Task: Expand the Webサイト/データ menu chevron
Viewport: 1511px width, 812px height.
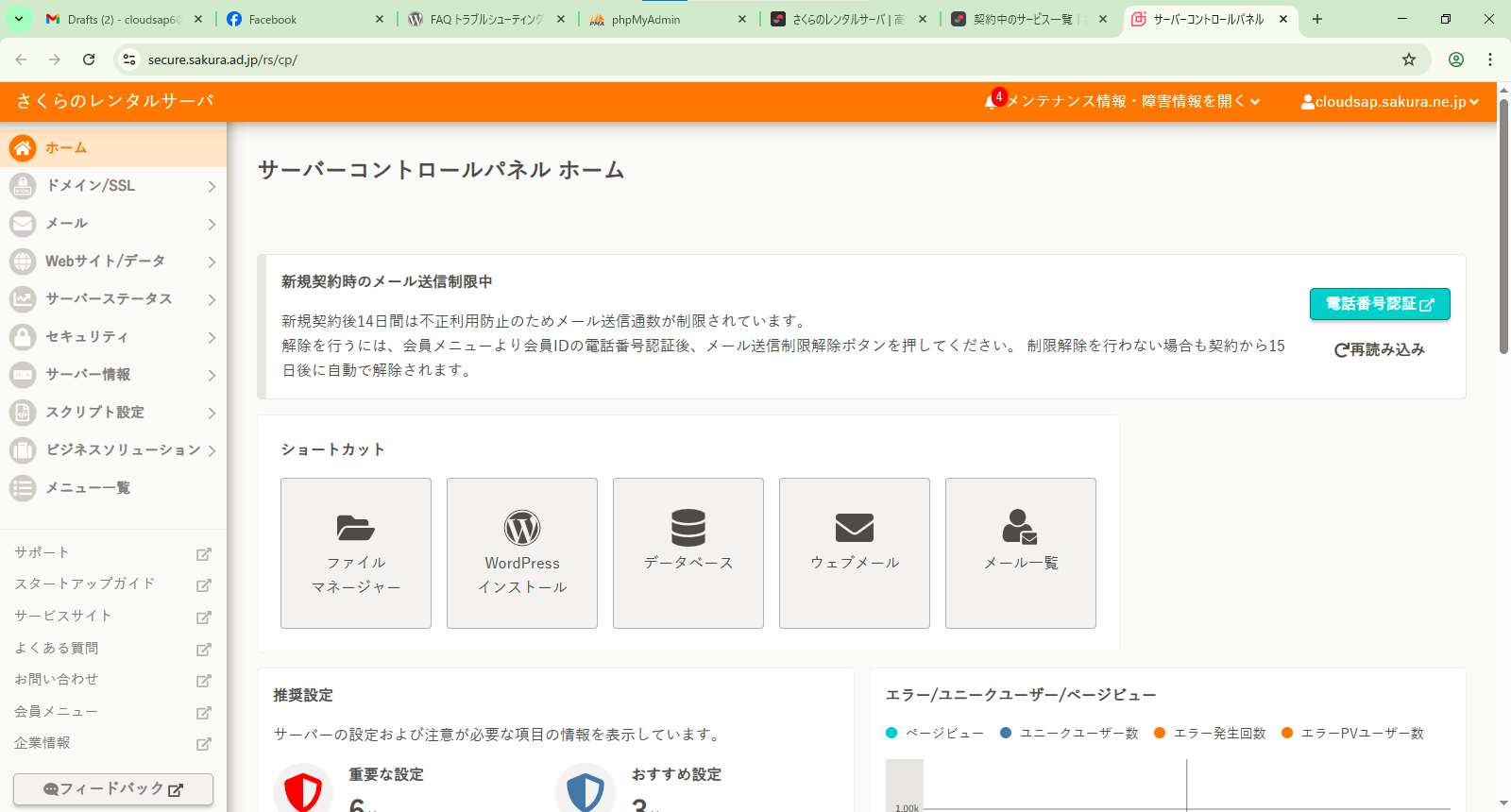Action: pos(212,262)
